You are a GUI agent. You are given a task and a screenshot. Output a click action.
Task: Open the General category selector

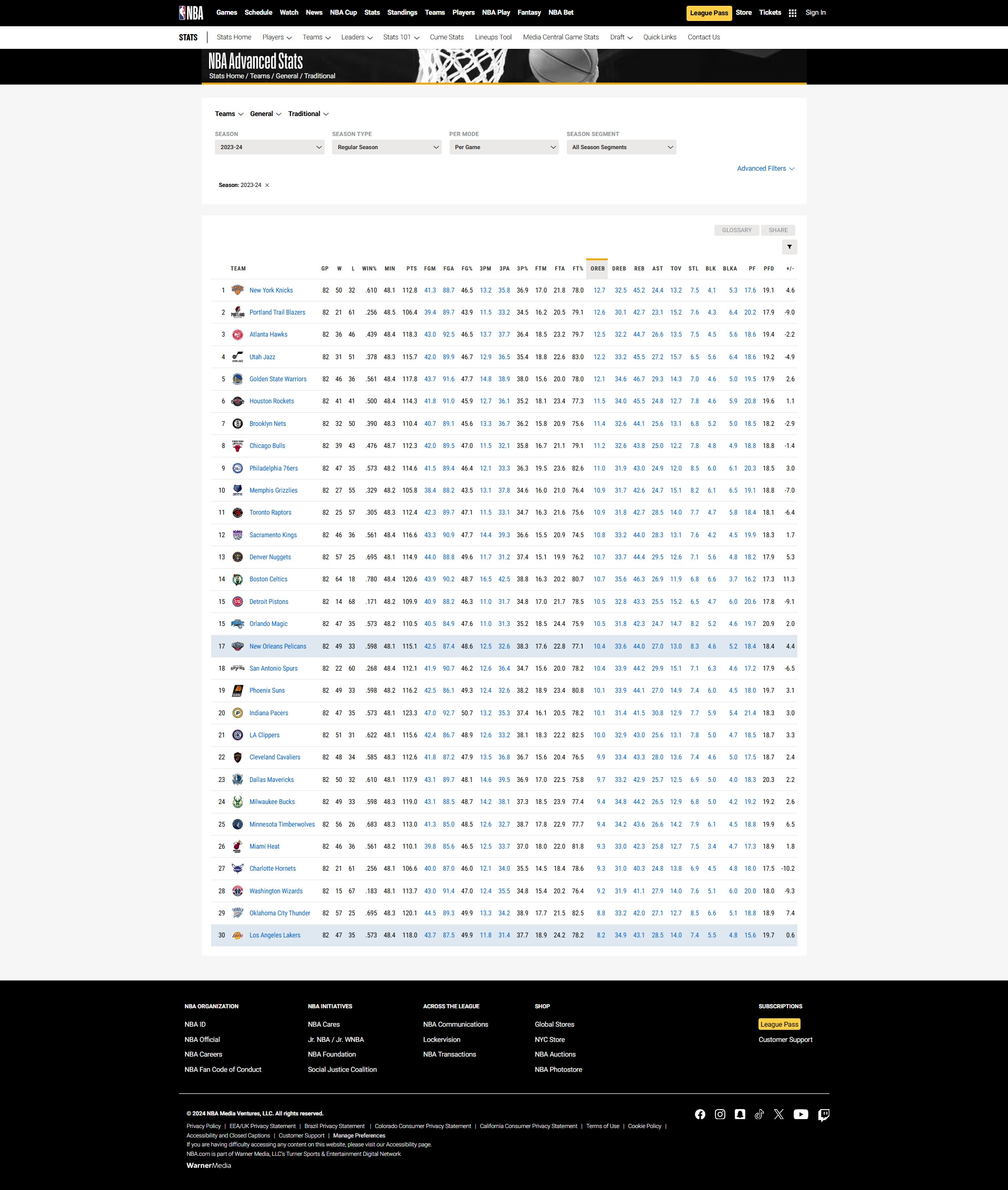pos(266,113)
